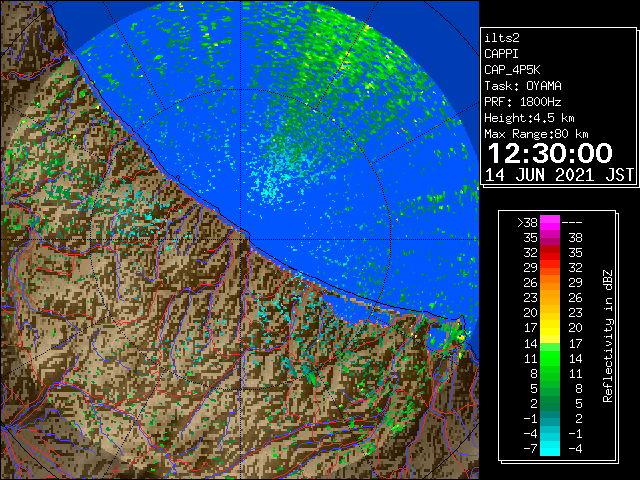The image size is (640, 480).
Task: Click the "Reflectivity in dBZ" legend title
Action: [608, 336]
